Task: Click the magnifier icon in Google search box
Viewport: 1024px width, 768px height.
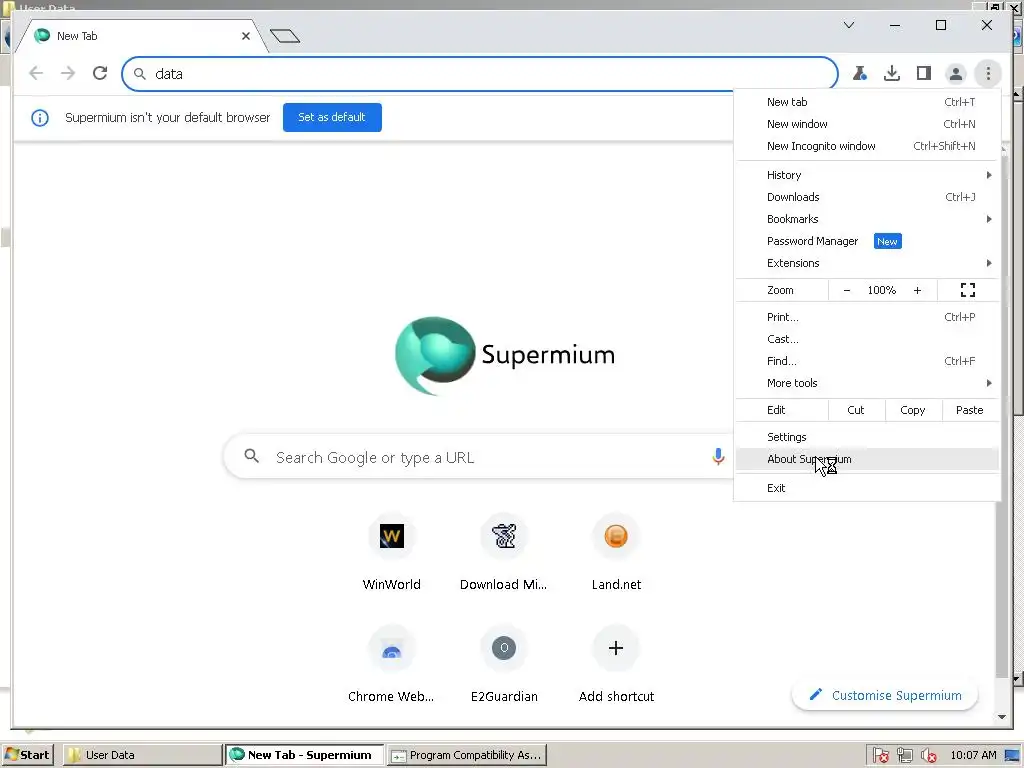Action: click(251, 456)
